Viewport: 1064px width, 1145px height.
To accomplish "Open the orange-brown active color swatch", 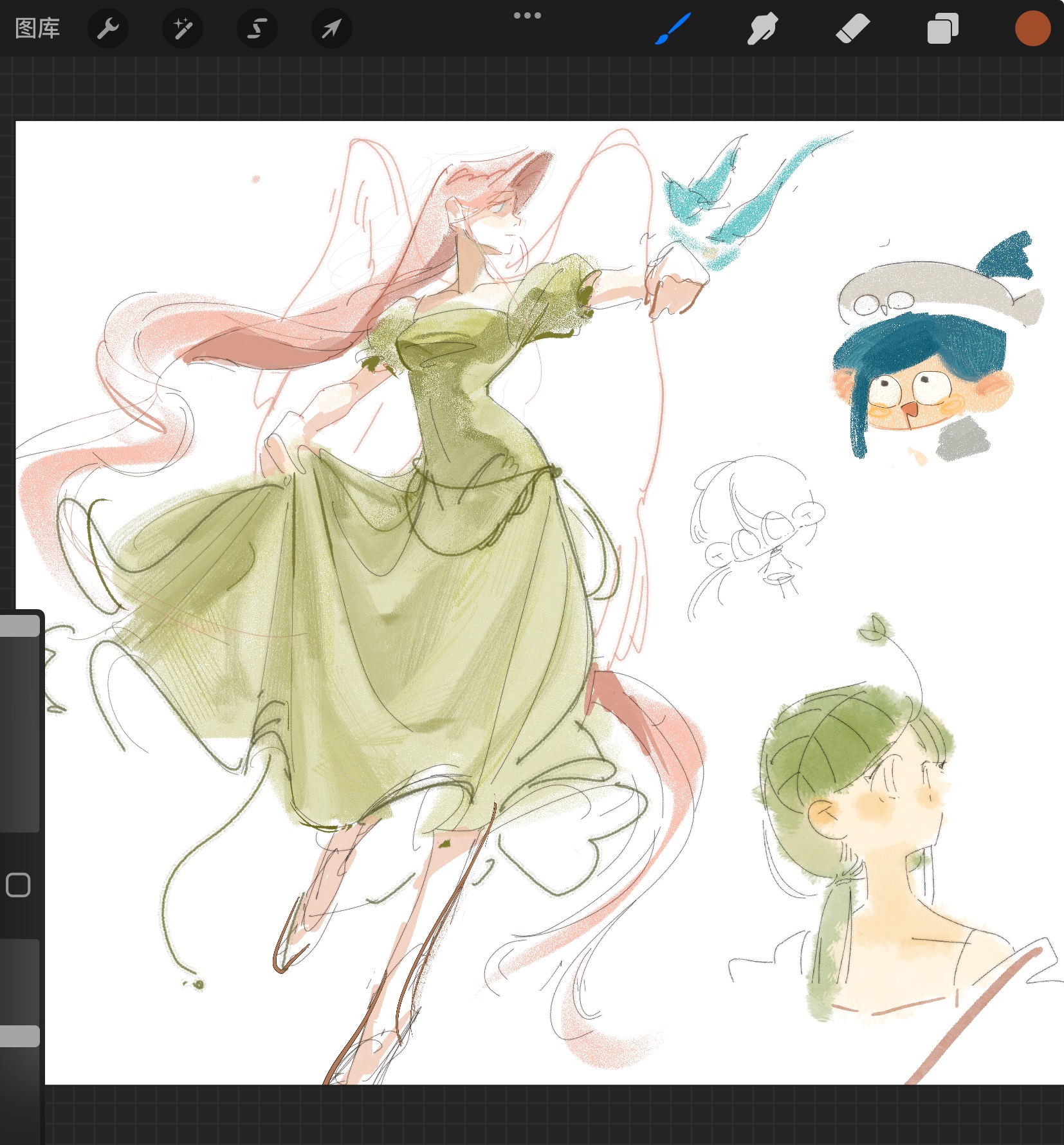I will click(1032, 28).
